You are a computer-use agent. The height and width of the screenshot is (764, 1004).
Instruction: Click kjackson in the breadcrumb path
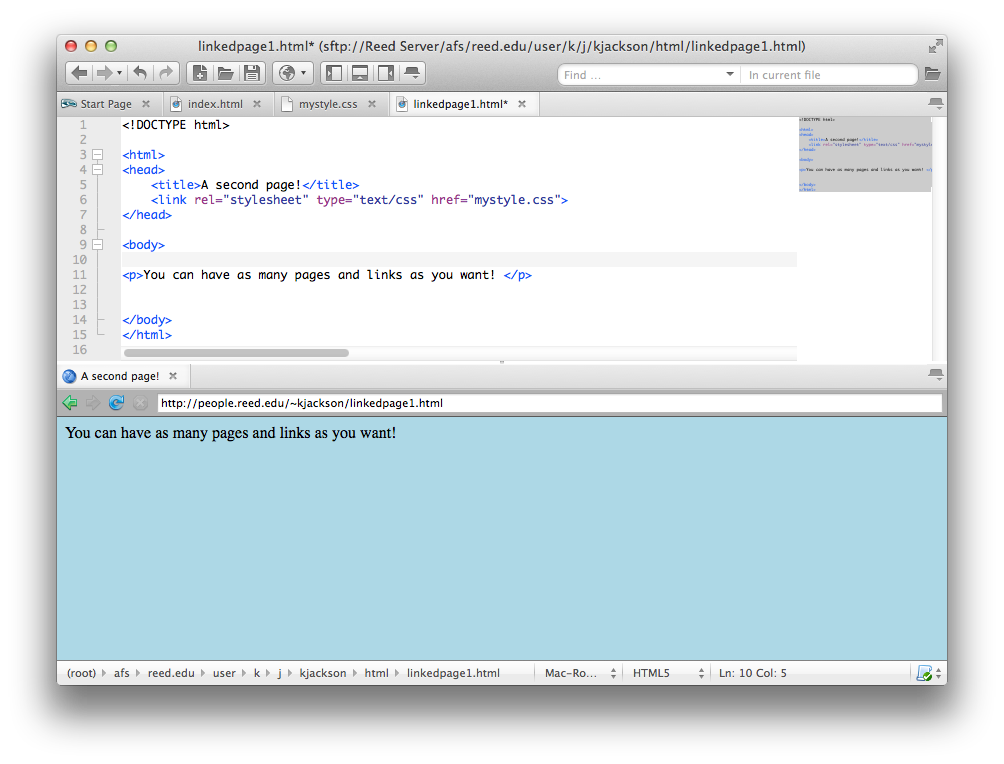pyautogui.click(x=322, y=673)
